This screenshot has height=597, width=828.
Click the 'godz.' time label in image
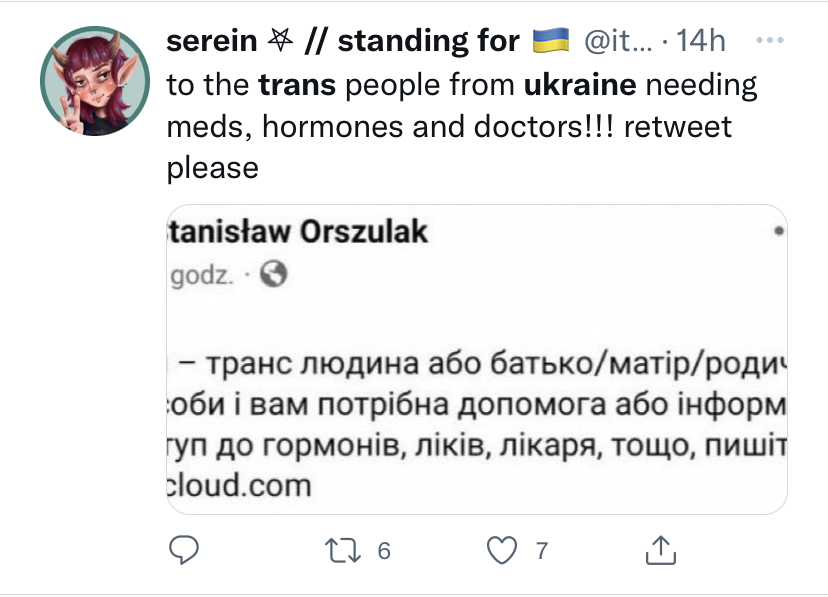[200, 274]
